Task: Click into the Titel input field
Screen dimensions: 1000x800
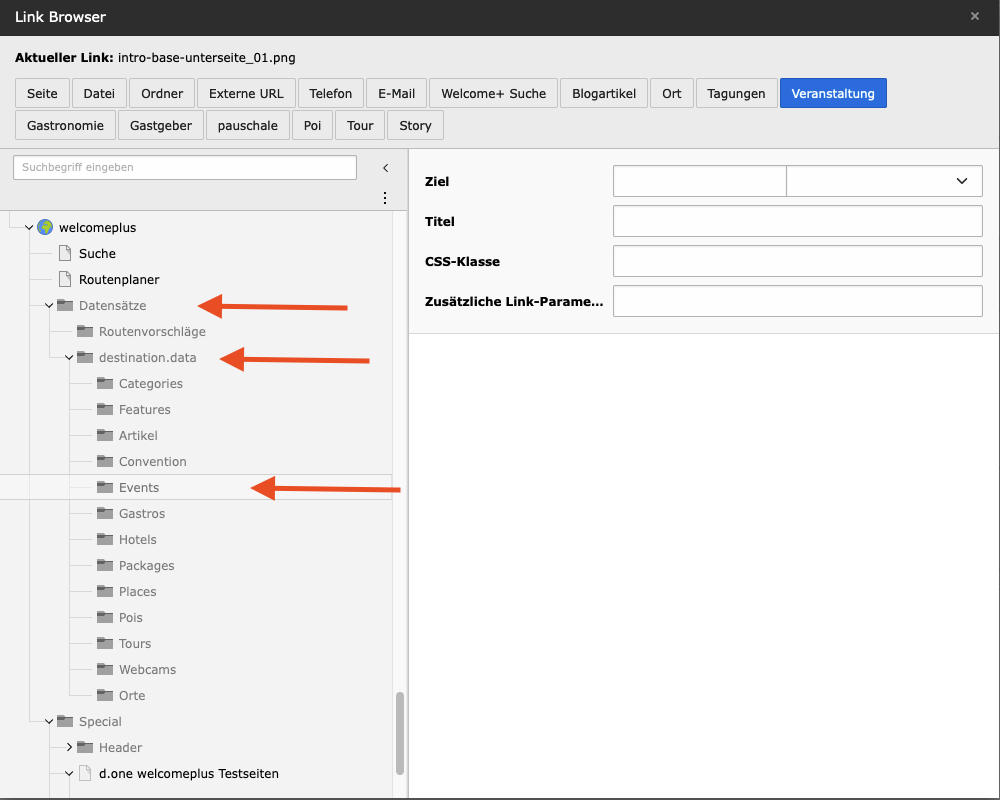Action: point(797,221)
